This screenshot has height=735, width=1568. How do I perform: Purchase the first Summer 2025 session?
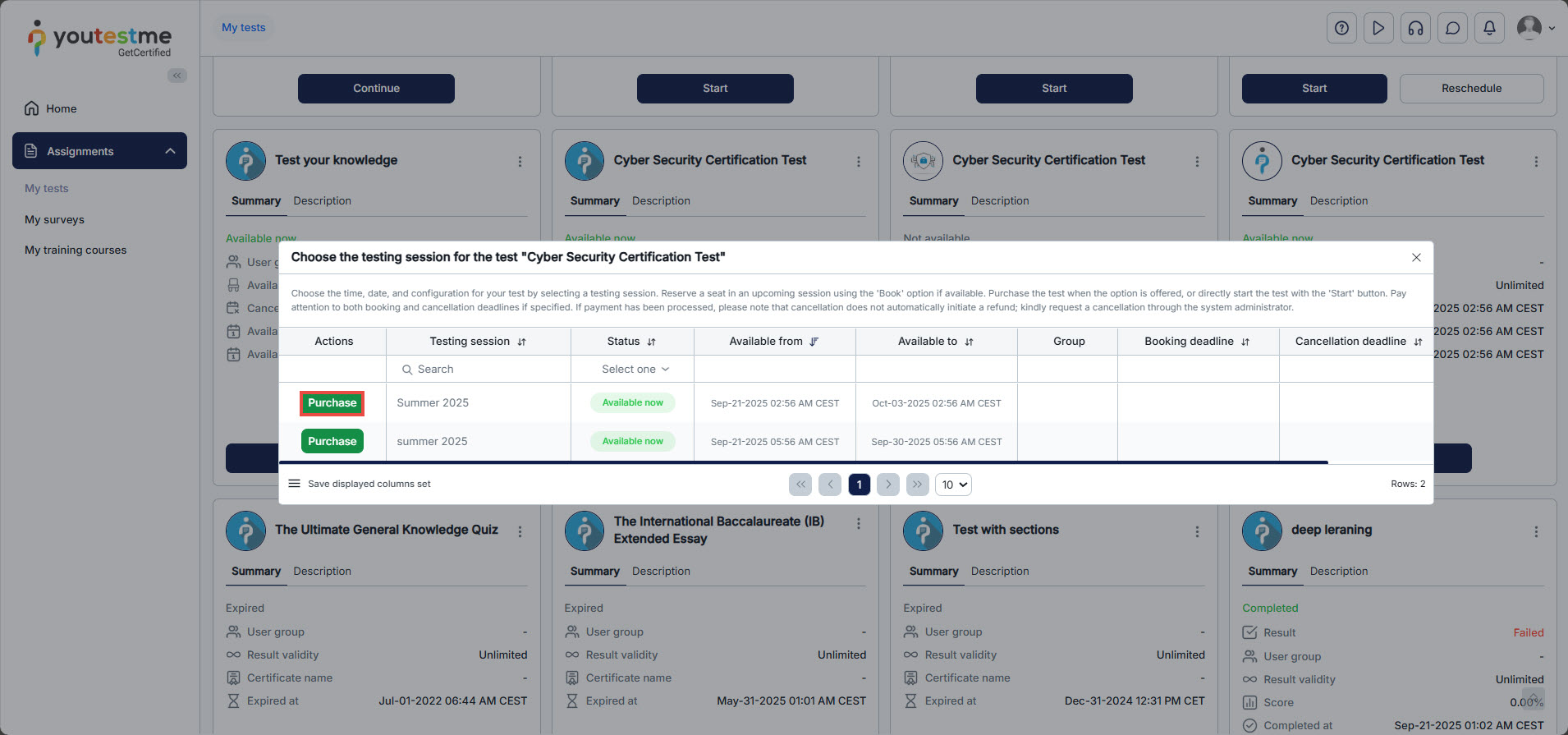332,403
